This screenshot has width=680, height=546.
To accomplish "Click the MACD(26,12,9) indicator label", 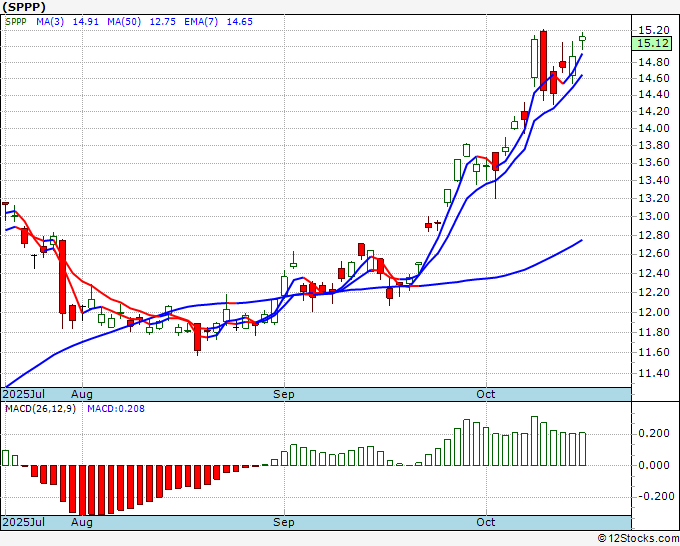I will pos(40,409).
